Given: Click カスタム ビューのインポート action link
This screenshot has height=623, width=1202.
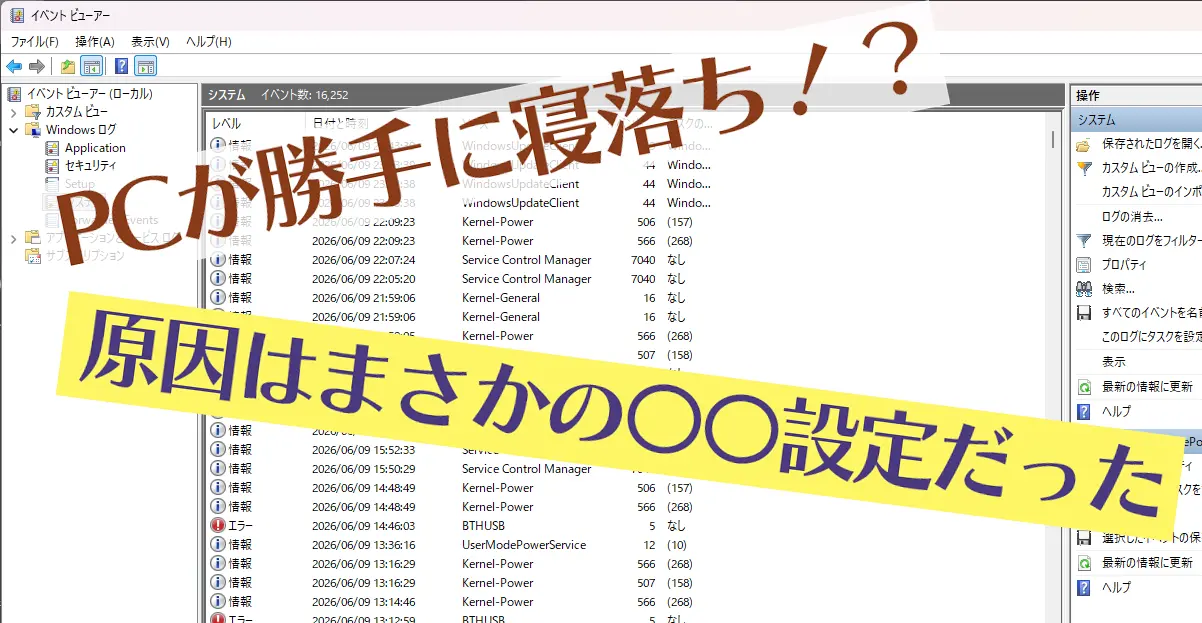Looking at the screenshot, I should coord(1151,192).
